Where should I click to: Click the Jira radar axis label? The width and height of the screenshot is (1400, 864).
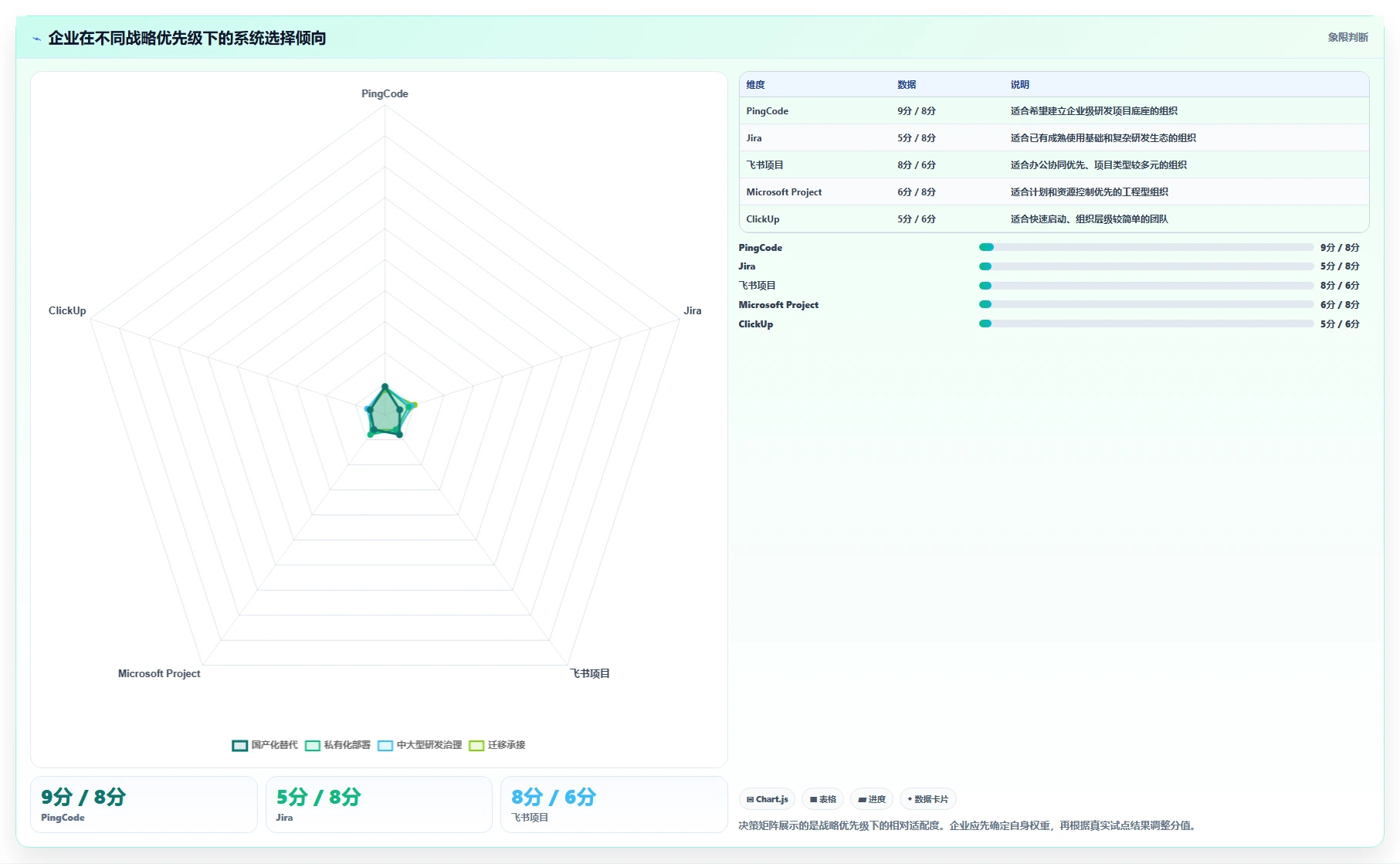click(692, 310)
